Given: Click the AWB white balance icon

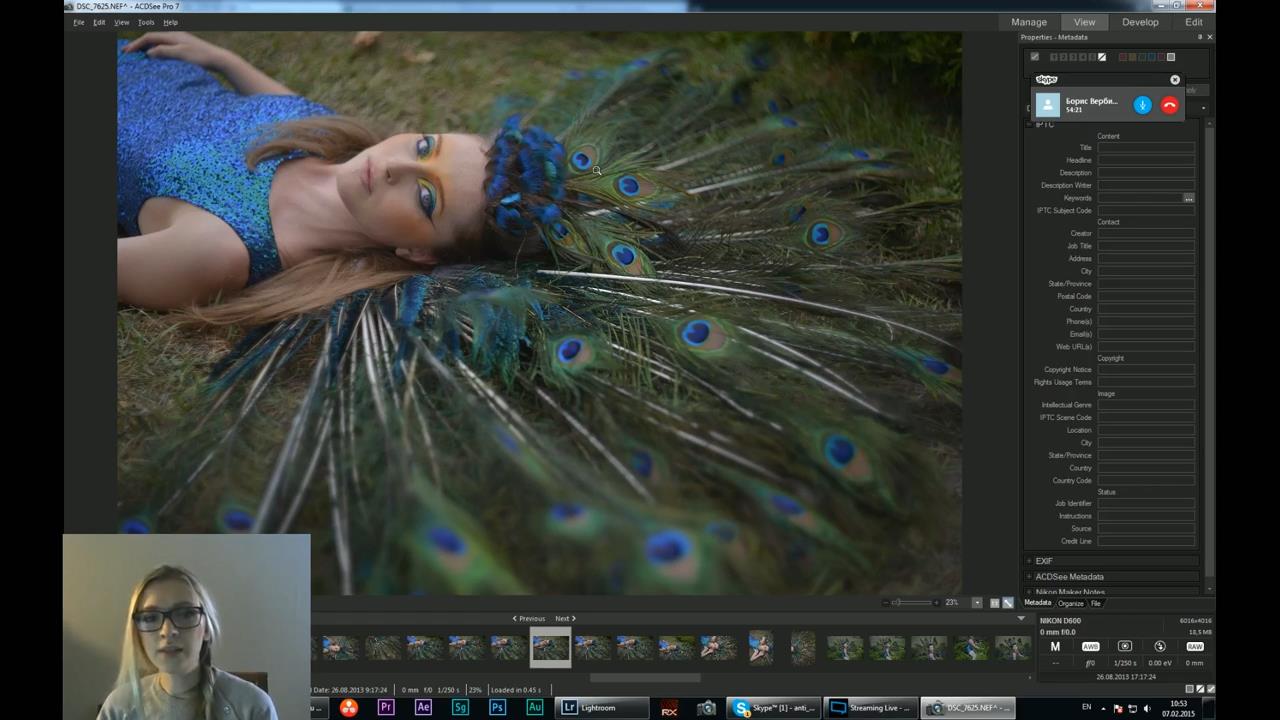Looking at the screenshot, I should [1090, 647].
